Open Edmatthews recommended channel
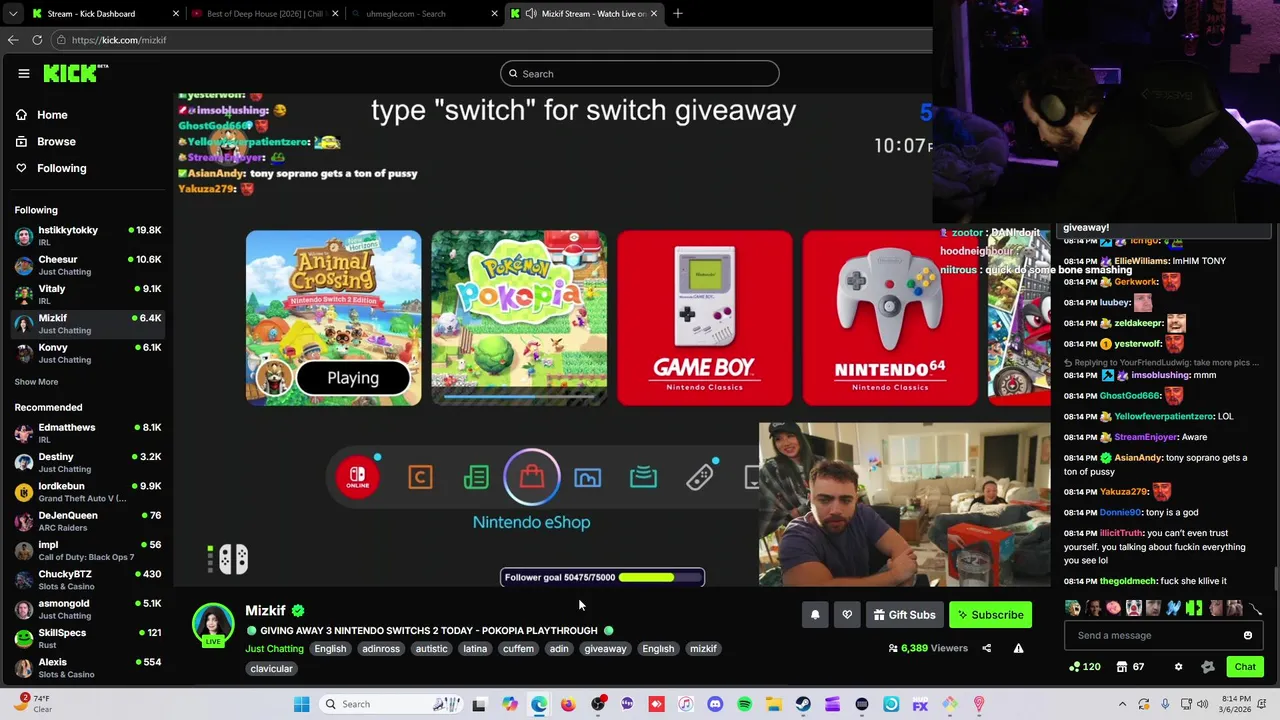 [88, 433]
